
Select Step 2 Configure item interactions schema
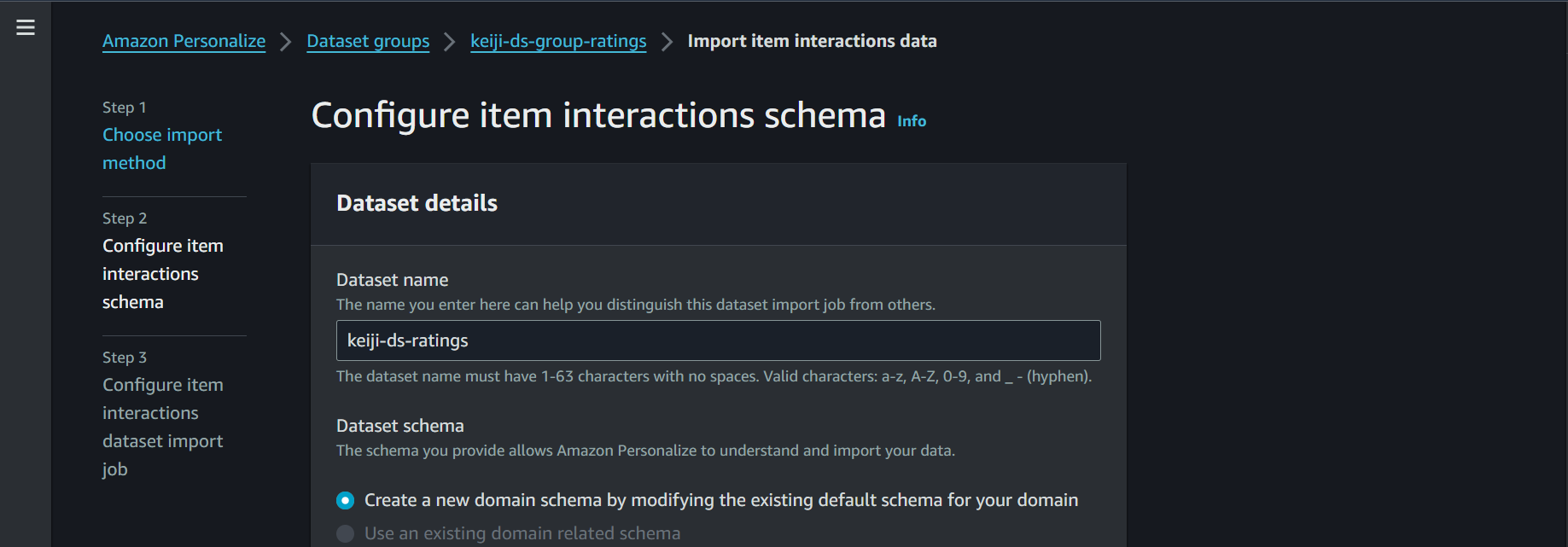[x=162, y=273]
